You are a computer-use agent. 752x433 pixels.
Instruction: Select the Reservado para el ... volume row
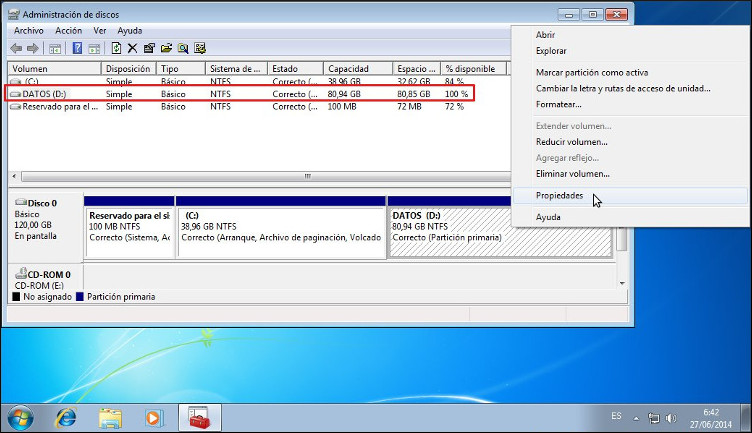pos(240,106)
